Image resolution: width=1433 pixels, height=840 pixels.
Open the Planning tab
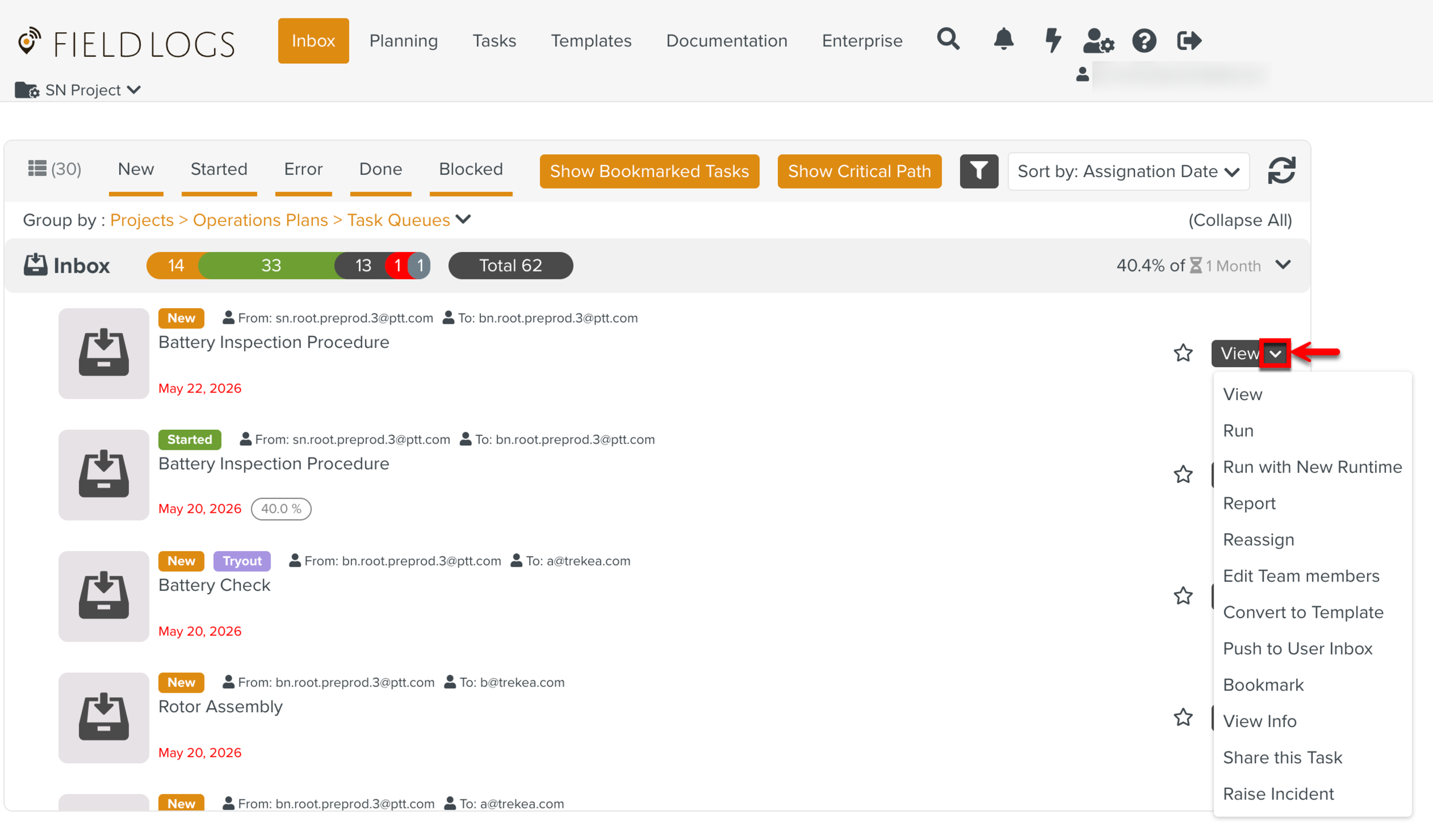point(404,41)
